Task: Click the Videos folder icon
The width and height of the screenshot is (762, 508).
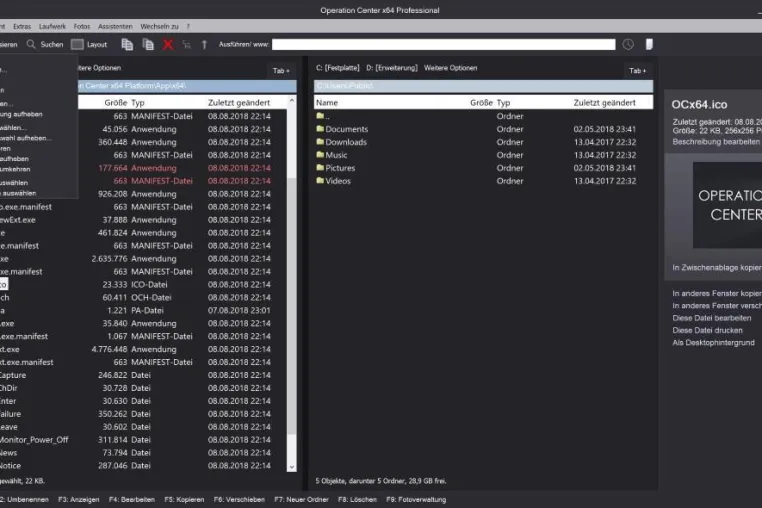Action: pyautogui.click(x=320, y=180)
